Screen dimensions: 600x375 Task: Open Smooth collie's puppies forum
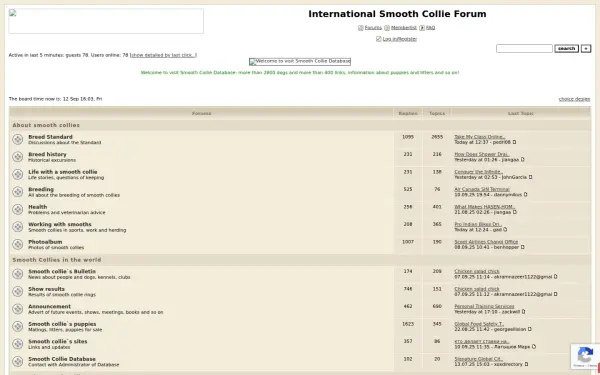coord(62,324)
